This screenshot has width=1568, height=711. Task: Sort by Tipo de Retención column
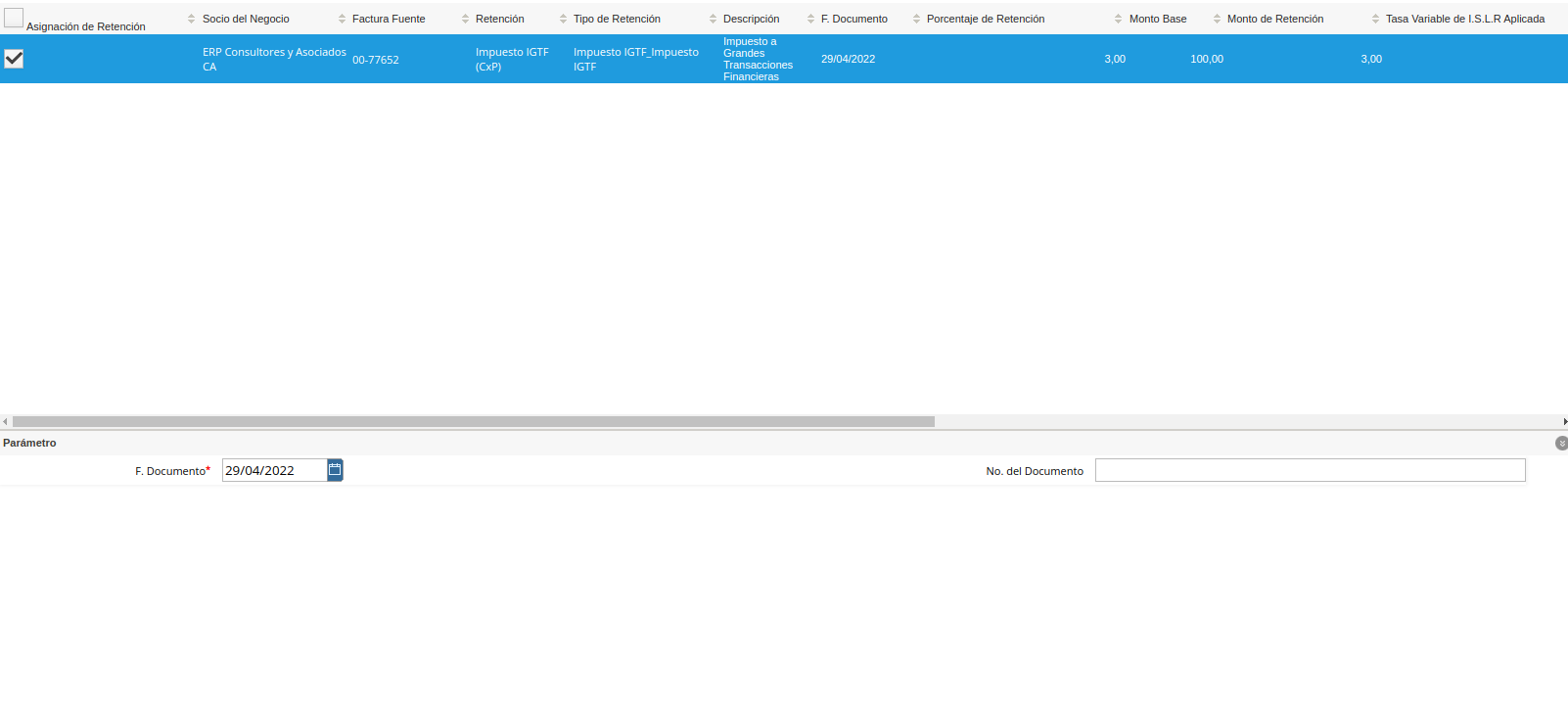click(x=617, y=19)
